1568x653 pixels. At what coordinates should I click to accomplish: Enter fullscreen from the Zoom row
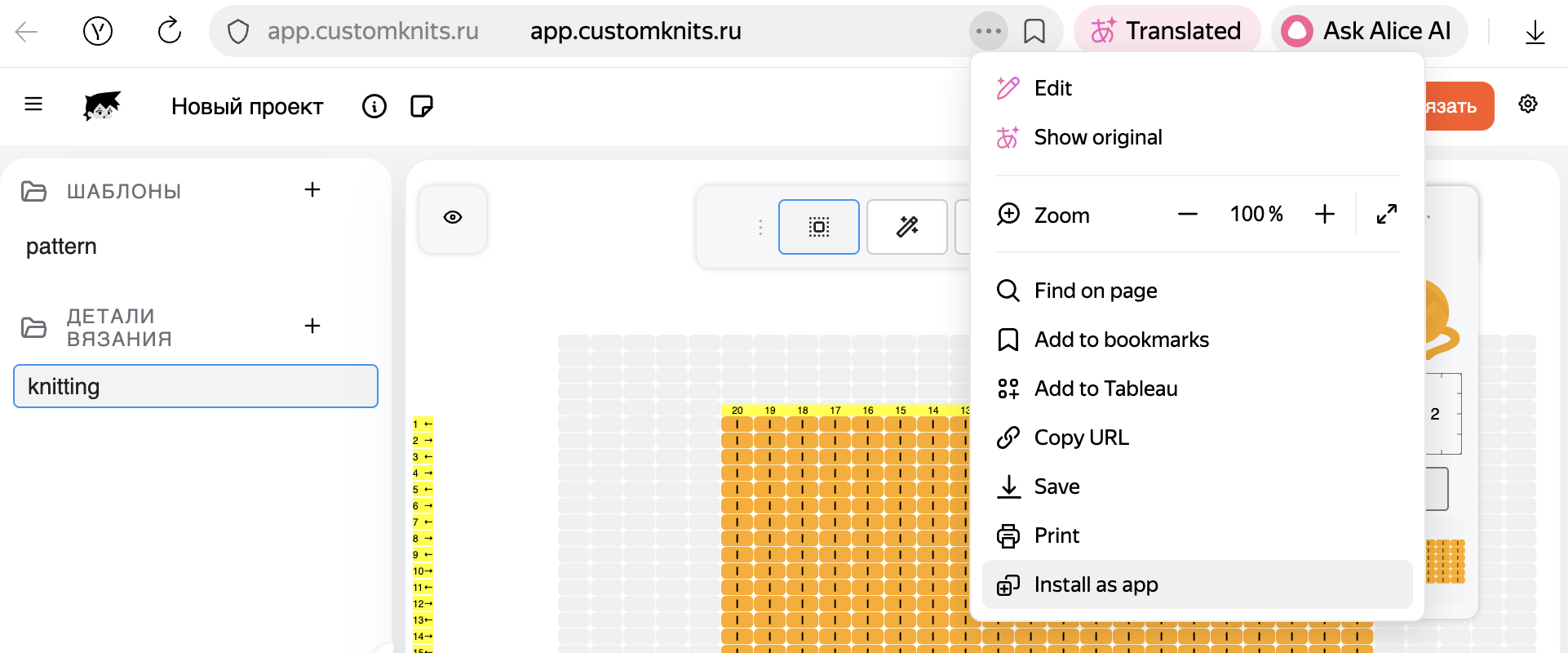[x=1386, y=215]
